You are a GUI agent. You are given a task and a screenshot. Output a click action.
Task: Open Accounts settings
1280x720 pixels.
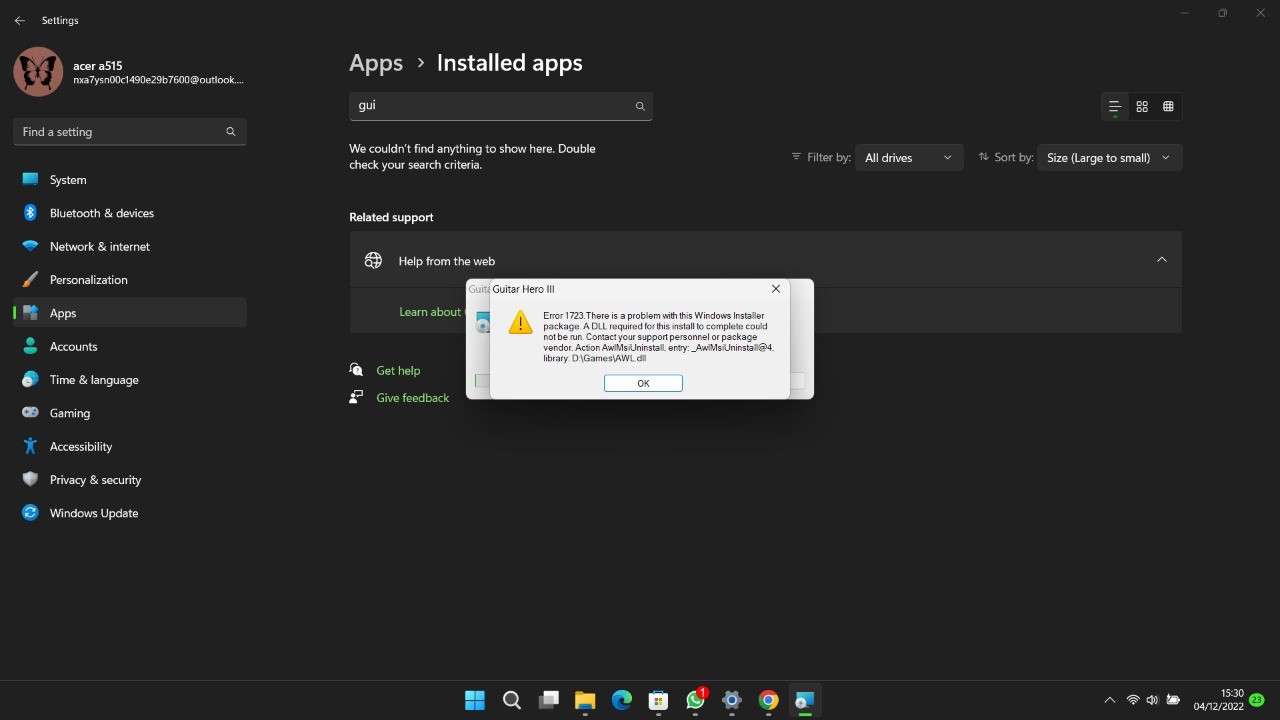[130, 346]
